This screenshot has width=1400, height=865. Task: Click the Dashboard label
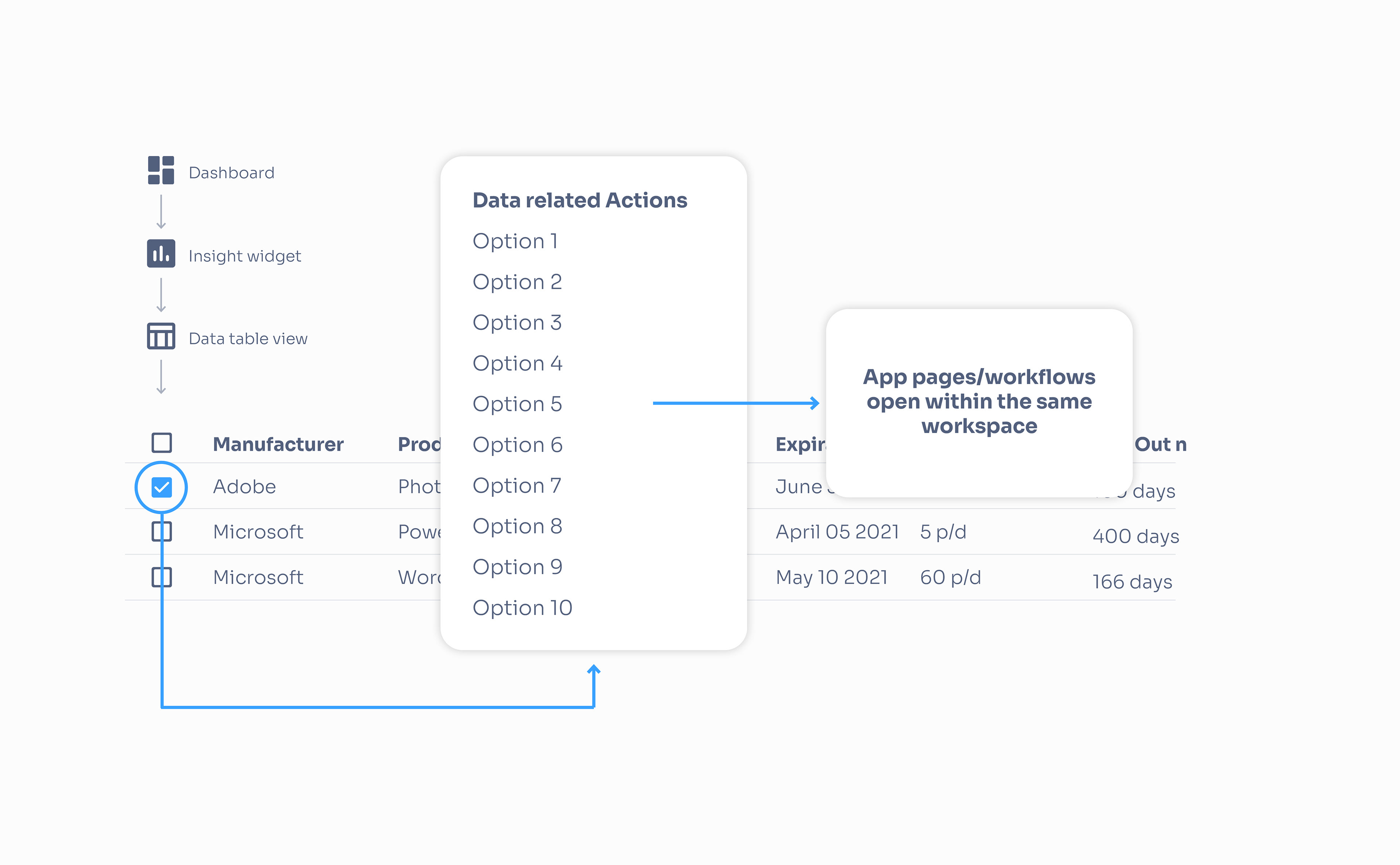232,173
